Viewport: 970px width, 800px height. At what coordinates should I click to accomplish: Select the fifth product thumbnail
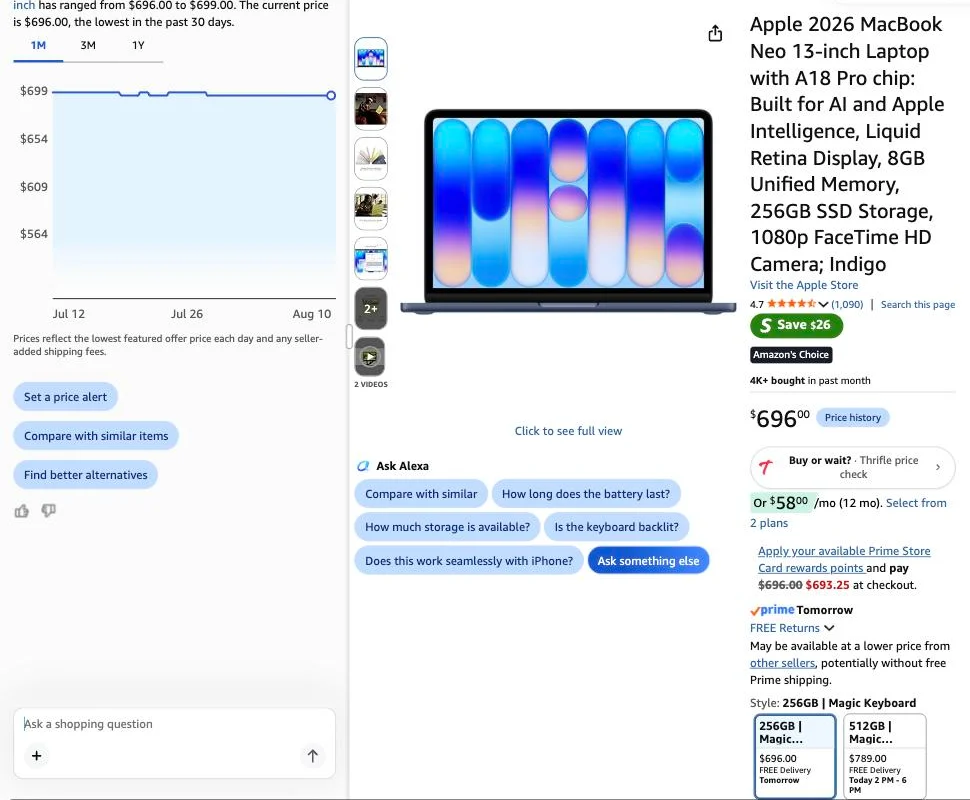[x=371, y=259]
